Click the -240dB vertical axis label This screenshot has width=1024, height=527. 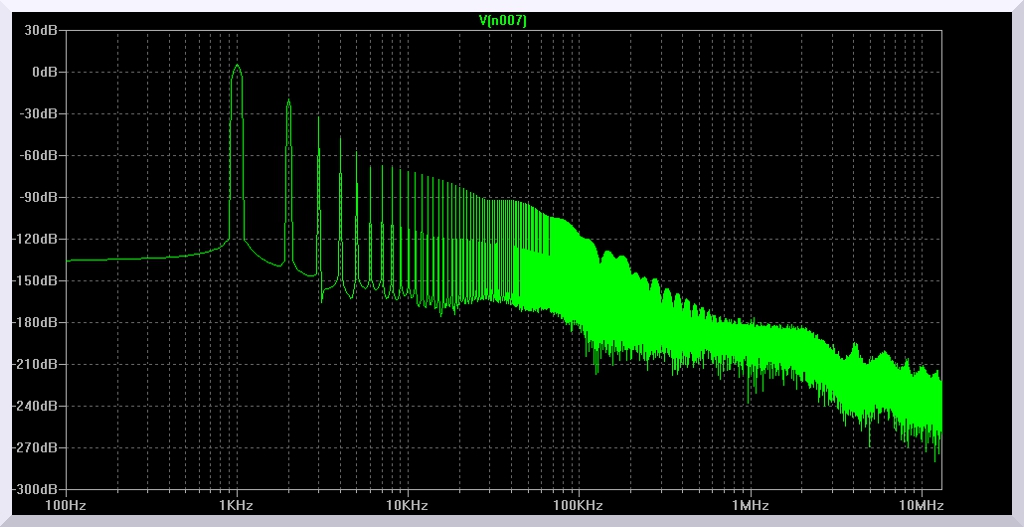tap(36, 406)
